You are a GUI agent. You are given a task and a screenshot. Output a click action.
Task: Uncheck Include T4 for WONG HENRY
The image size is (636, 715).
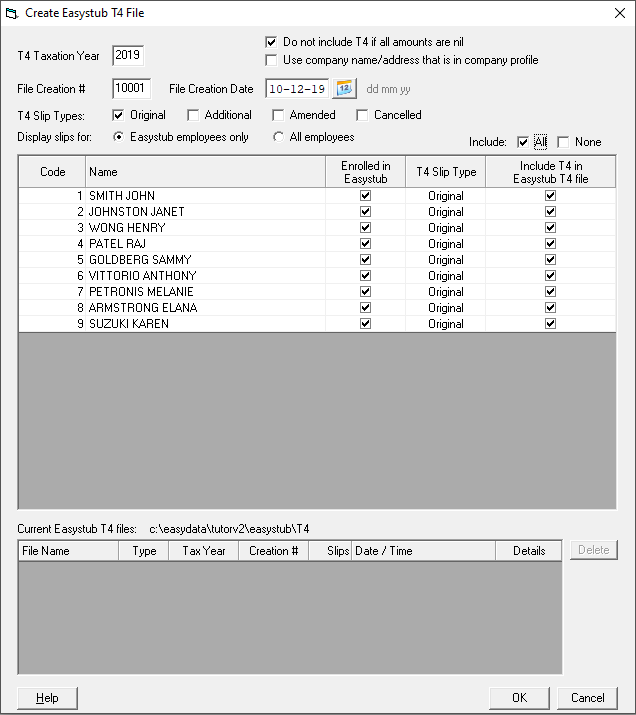[550, 228]
